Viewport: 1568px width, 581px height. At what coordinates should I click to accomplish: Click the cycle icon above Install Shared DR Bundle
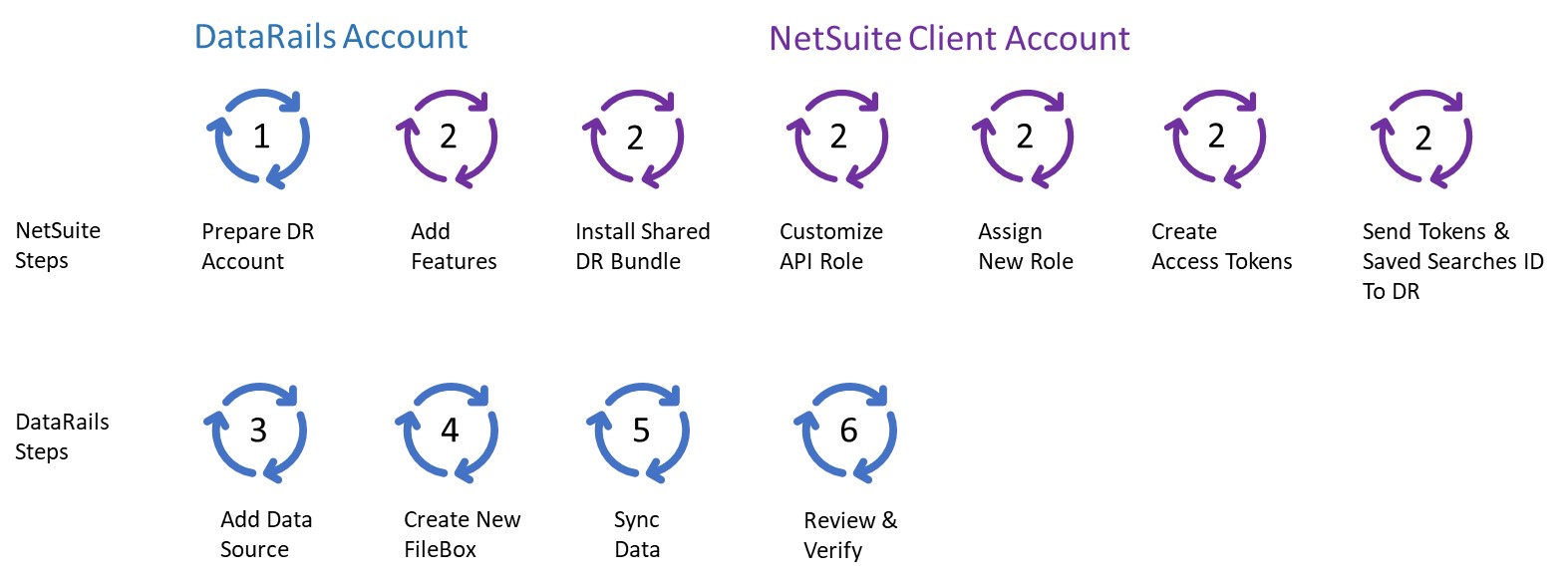[x=633, y=139]
